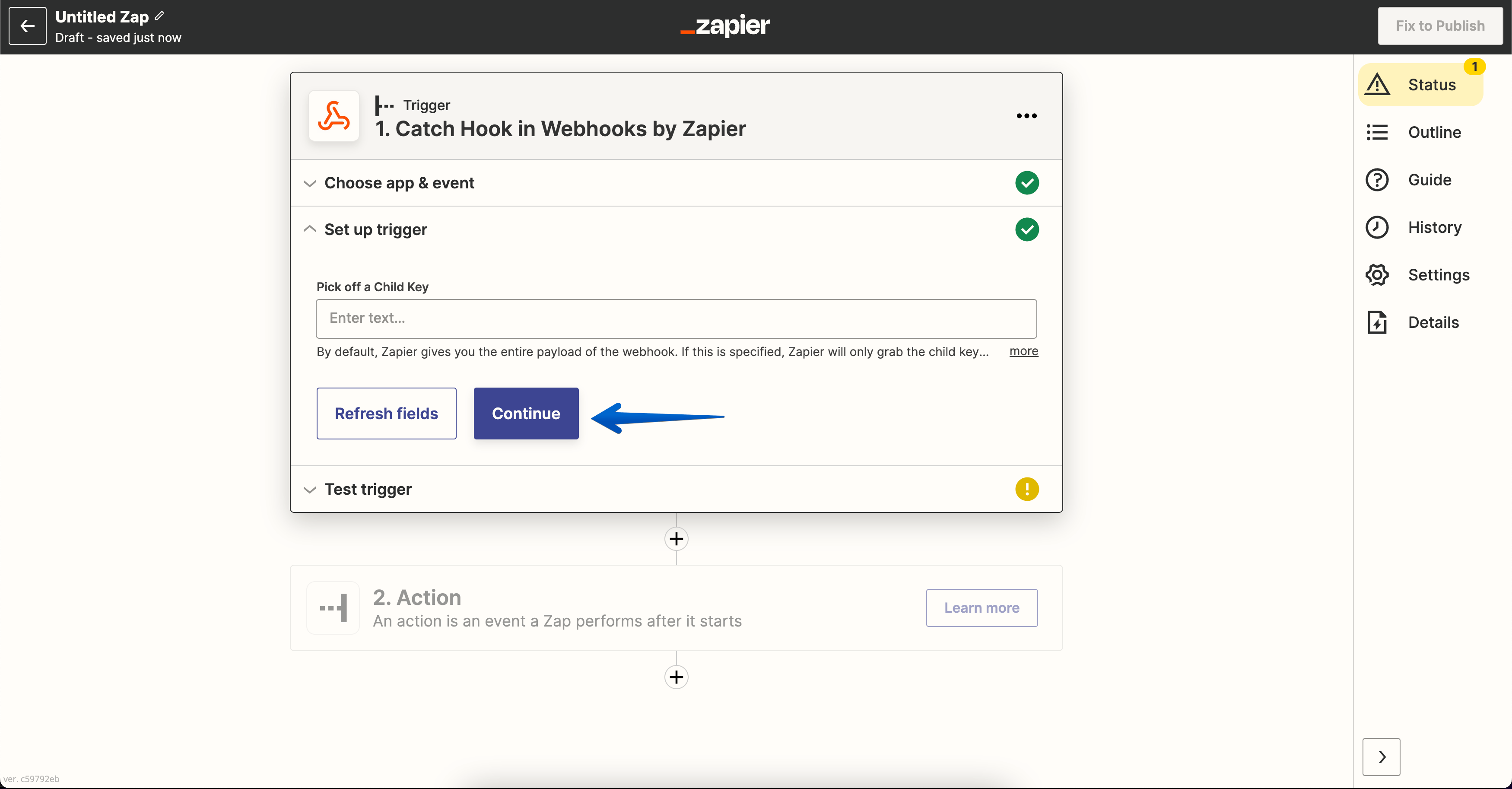The height and width of the screenshot is (789, 1512).
Task: Click the 'more' link under help text
Action: point(1024,351)
